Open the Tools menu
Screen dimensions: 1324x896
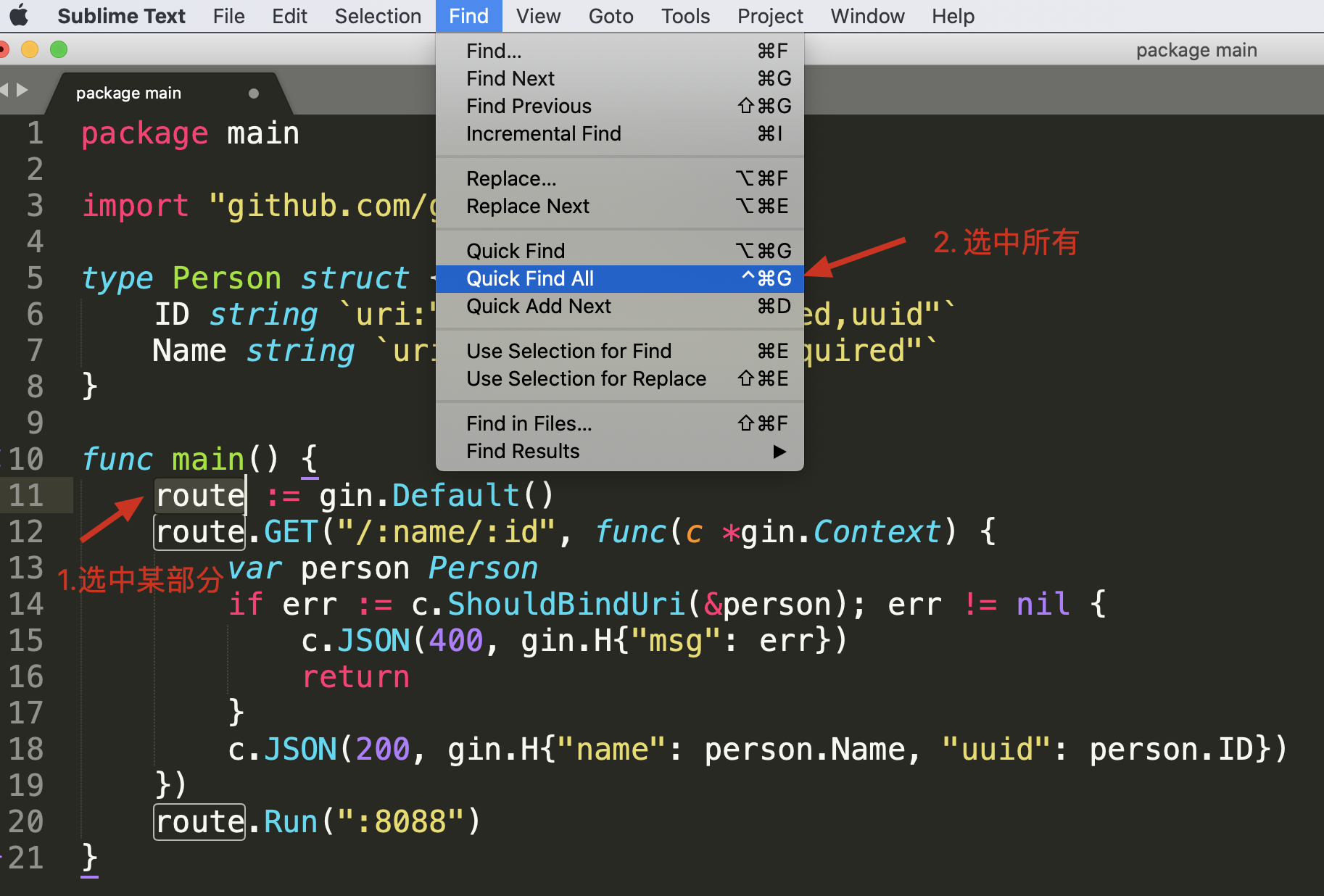684,16
